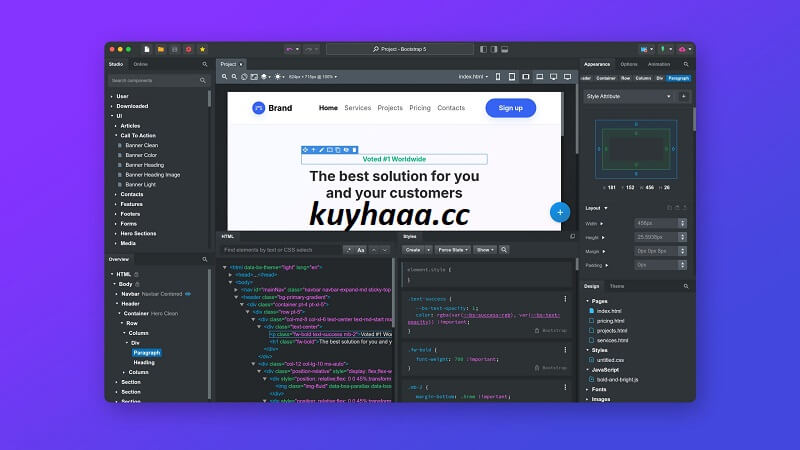Toggle the left panel layout icon
800x450 pixels.
(x=484, y=49)
